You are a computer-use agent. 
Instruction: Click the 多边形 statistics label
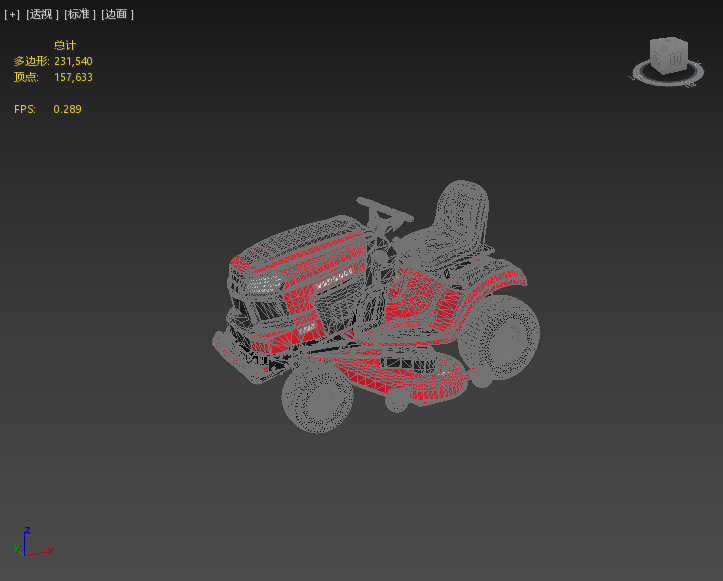tap(31, 61)
